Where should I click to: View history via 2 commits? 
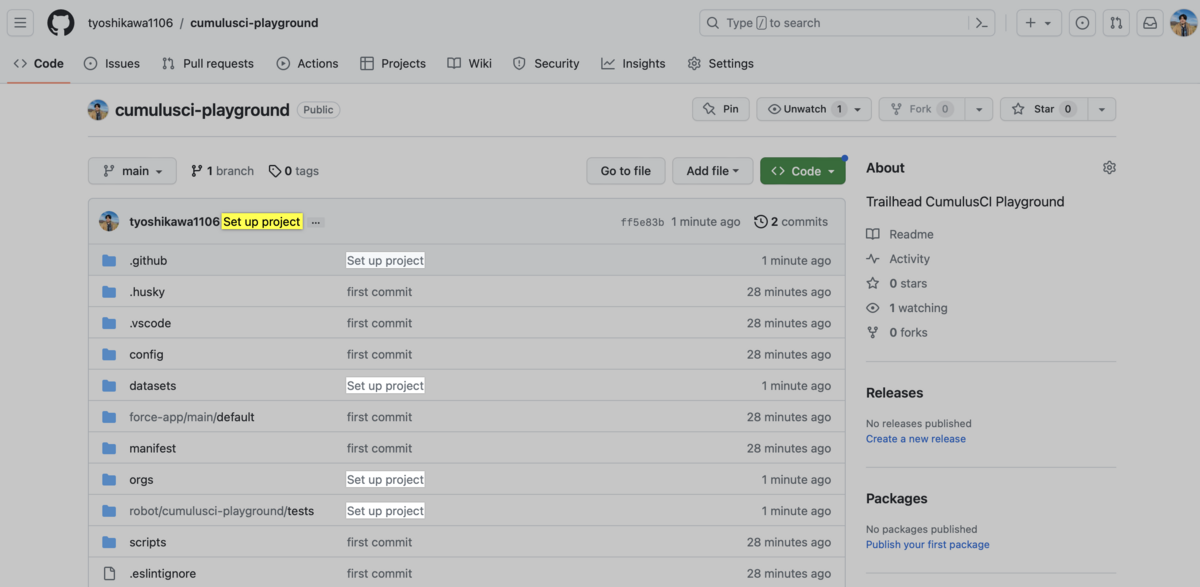click(x=791, y=222)
